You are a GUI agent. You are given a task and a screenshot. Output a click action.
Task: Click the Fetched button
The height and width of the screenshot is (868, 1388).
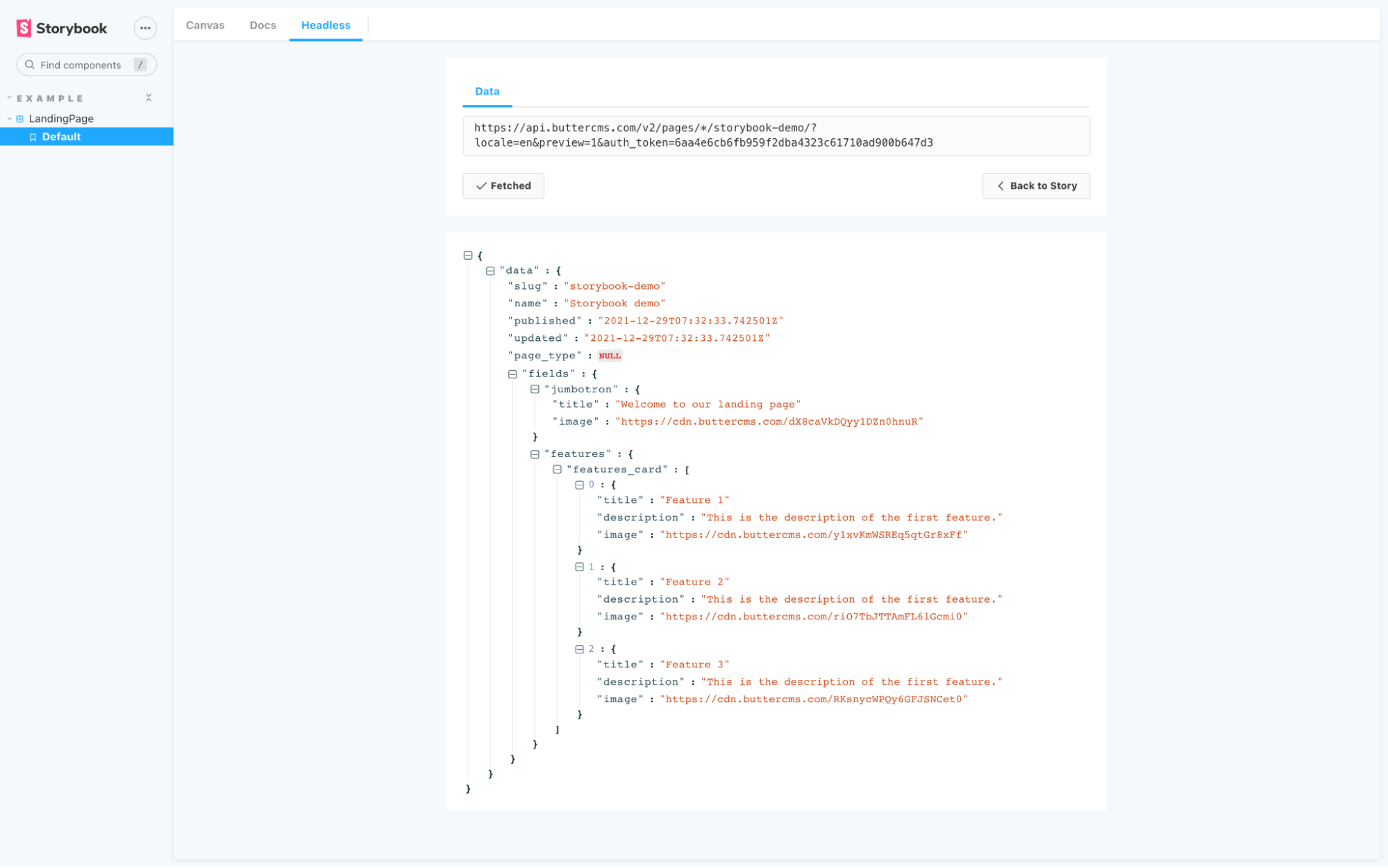coord(503,186)
